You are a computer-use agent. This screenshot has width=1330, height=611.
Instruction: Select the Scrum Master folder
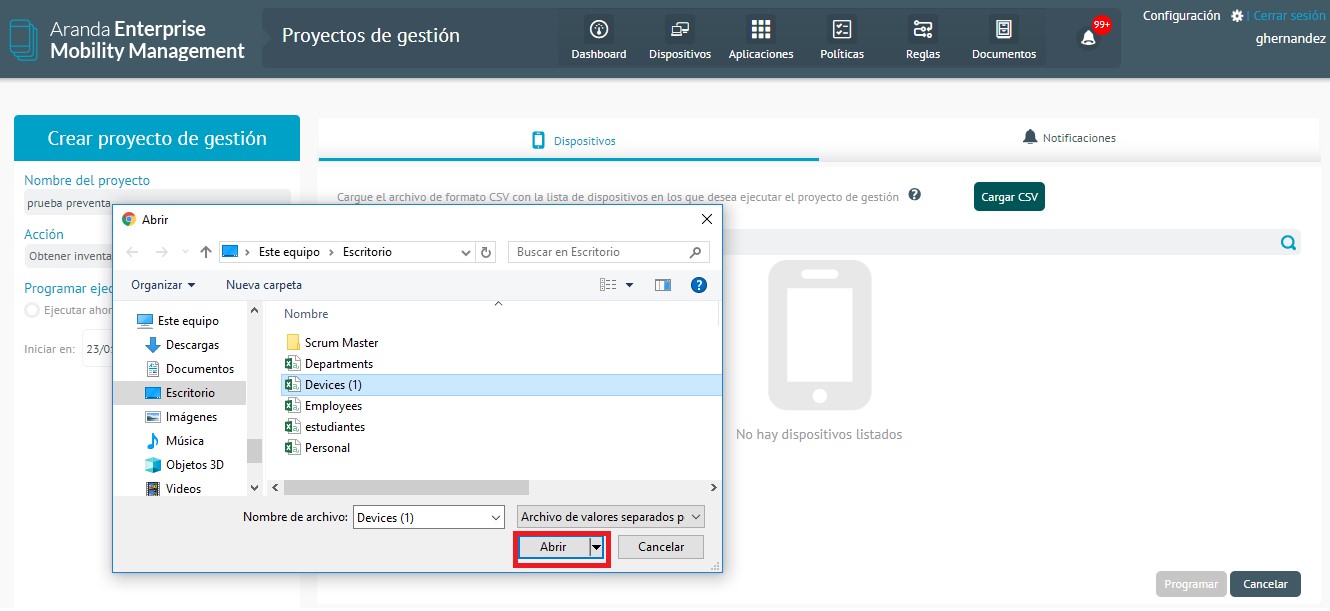point(331,343)
